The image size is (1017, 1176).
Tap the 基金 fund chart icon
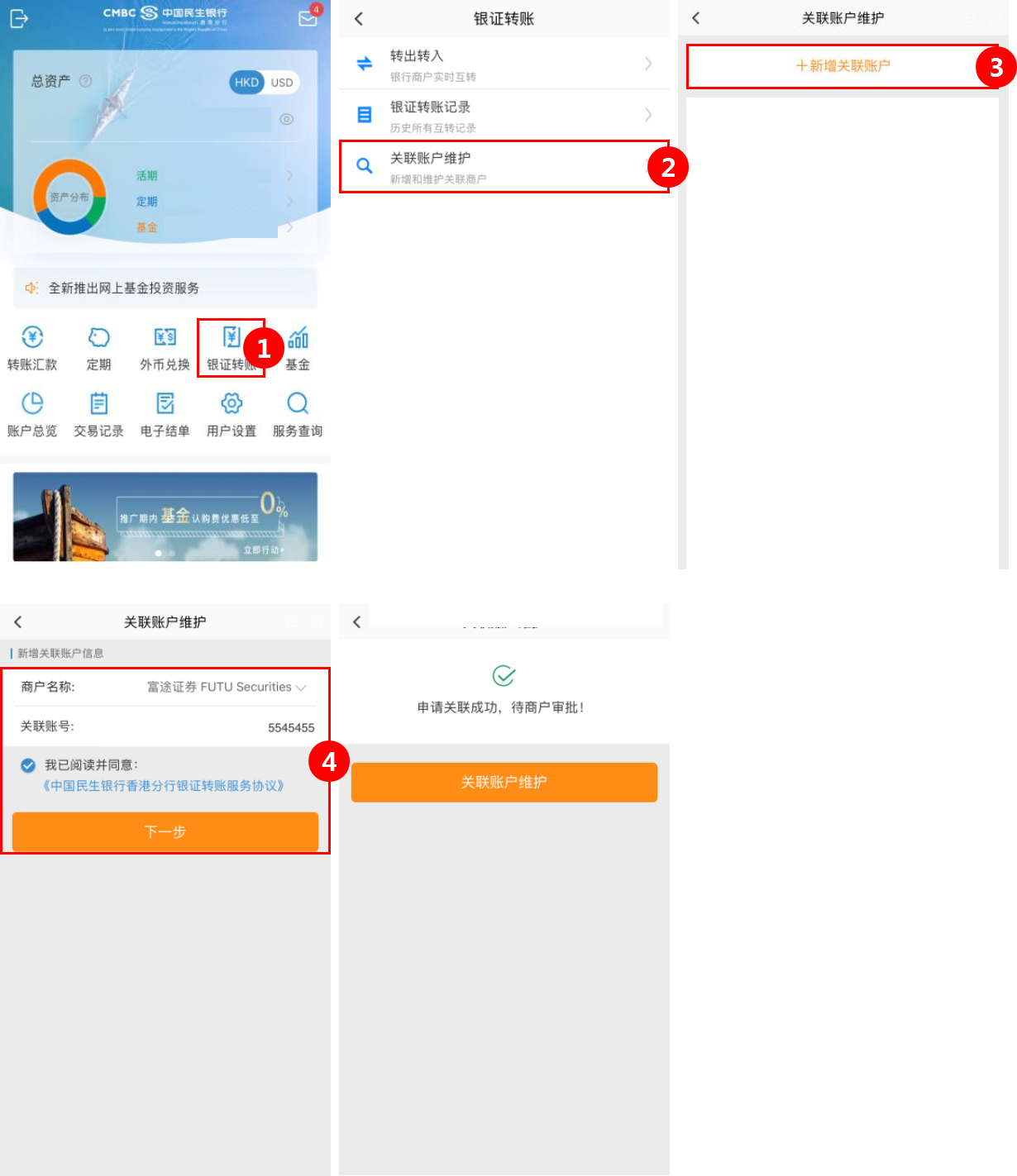(298, 337)
